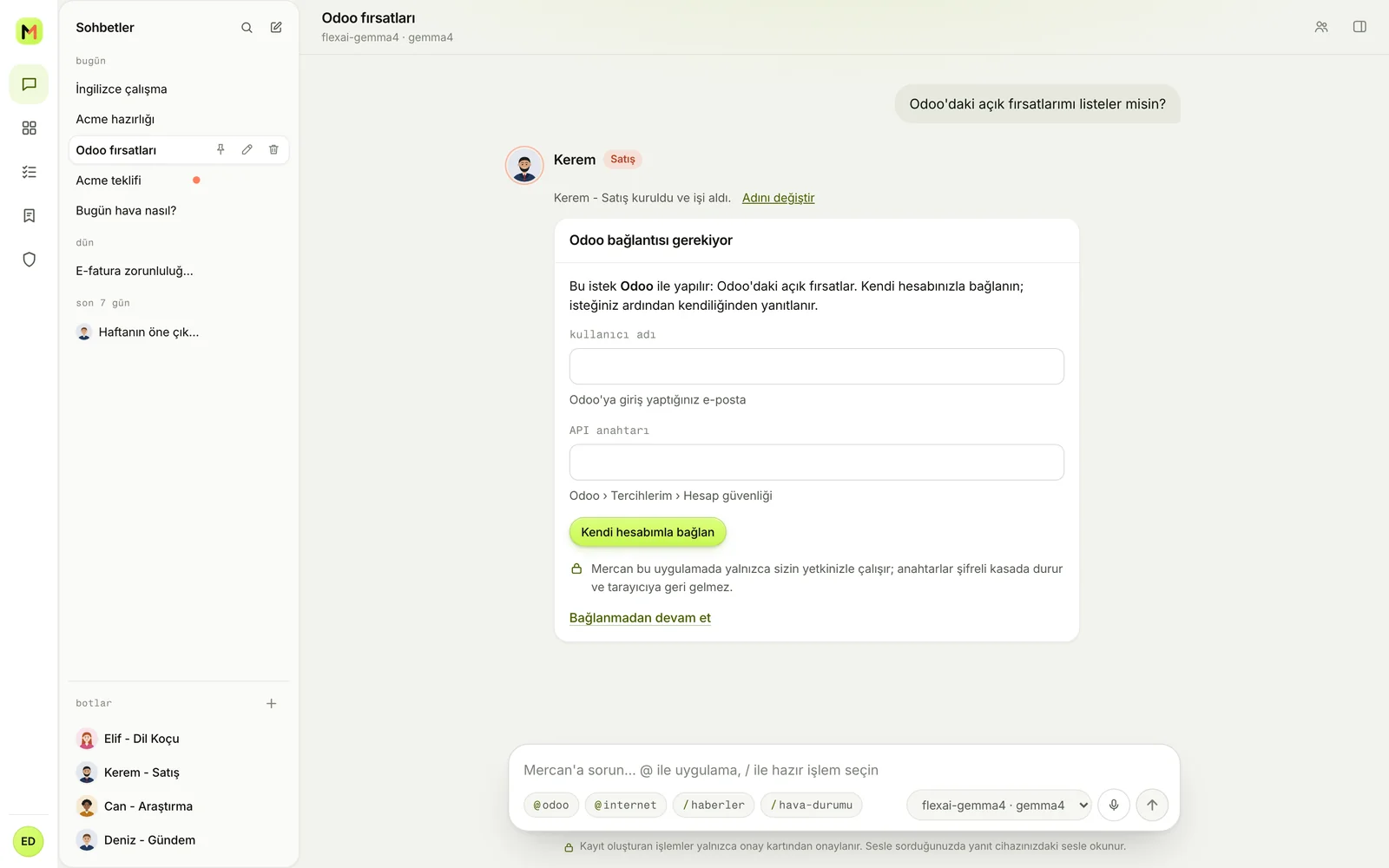Screen dimensions: 1389x868
Task: Send the message with the arrow button
Action: pyautogui.click(x=1152, y=805)
